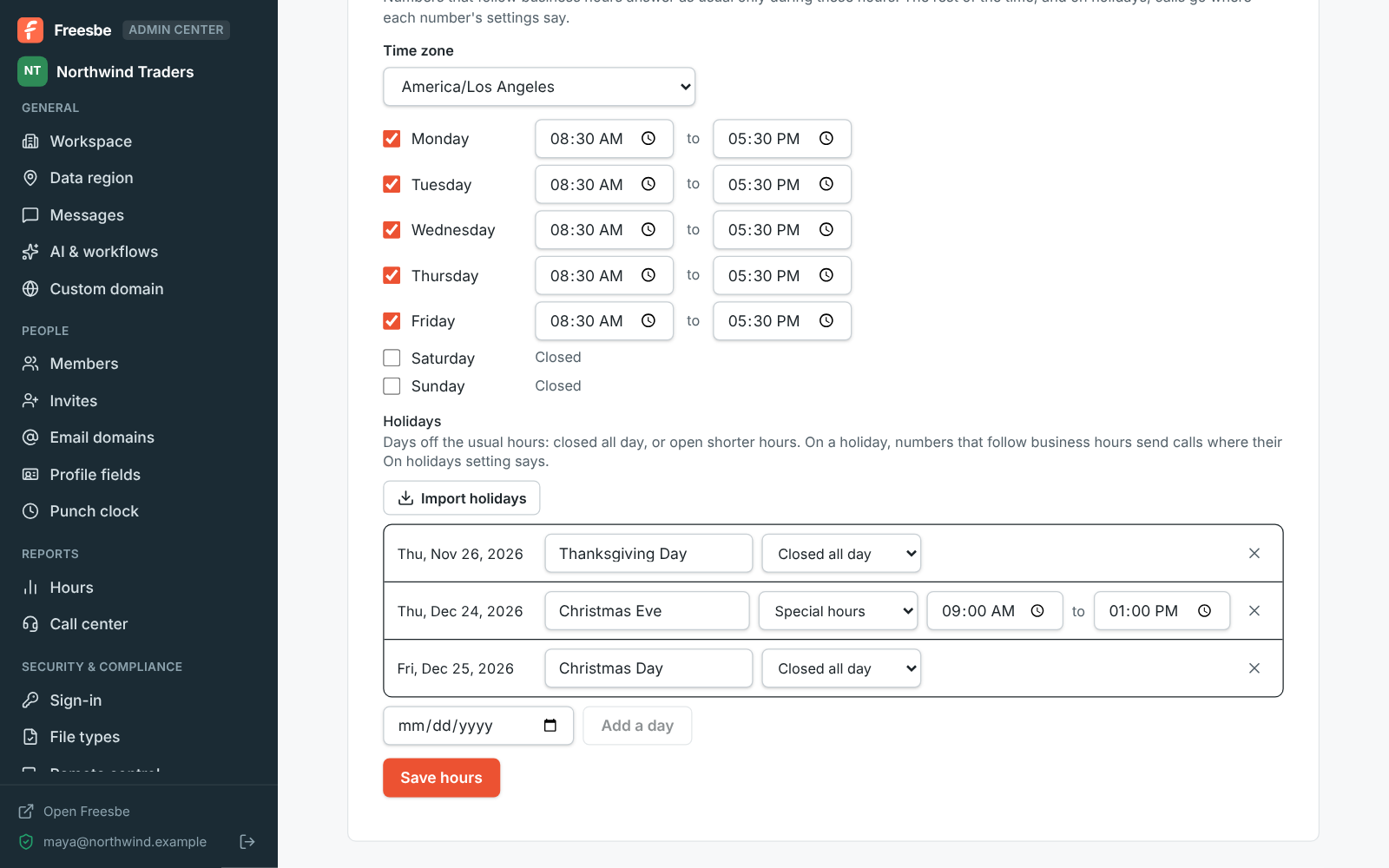Open Thanksgiving Day's Closed all day dropdown

pos(841,554)
